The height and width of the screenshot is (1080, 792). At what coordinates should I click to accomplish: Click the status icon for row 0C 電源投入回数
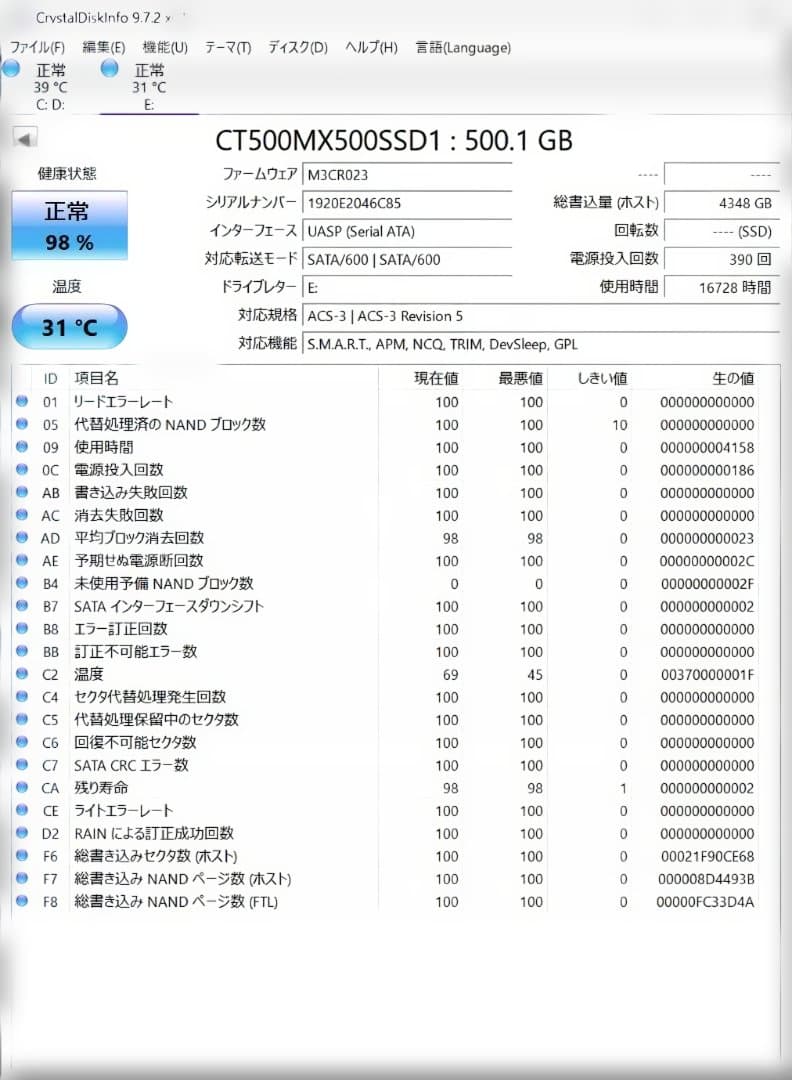[x=22, y=469]
